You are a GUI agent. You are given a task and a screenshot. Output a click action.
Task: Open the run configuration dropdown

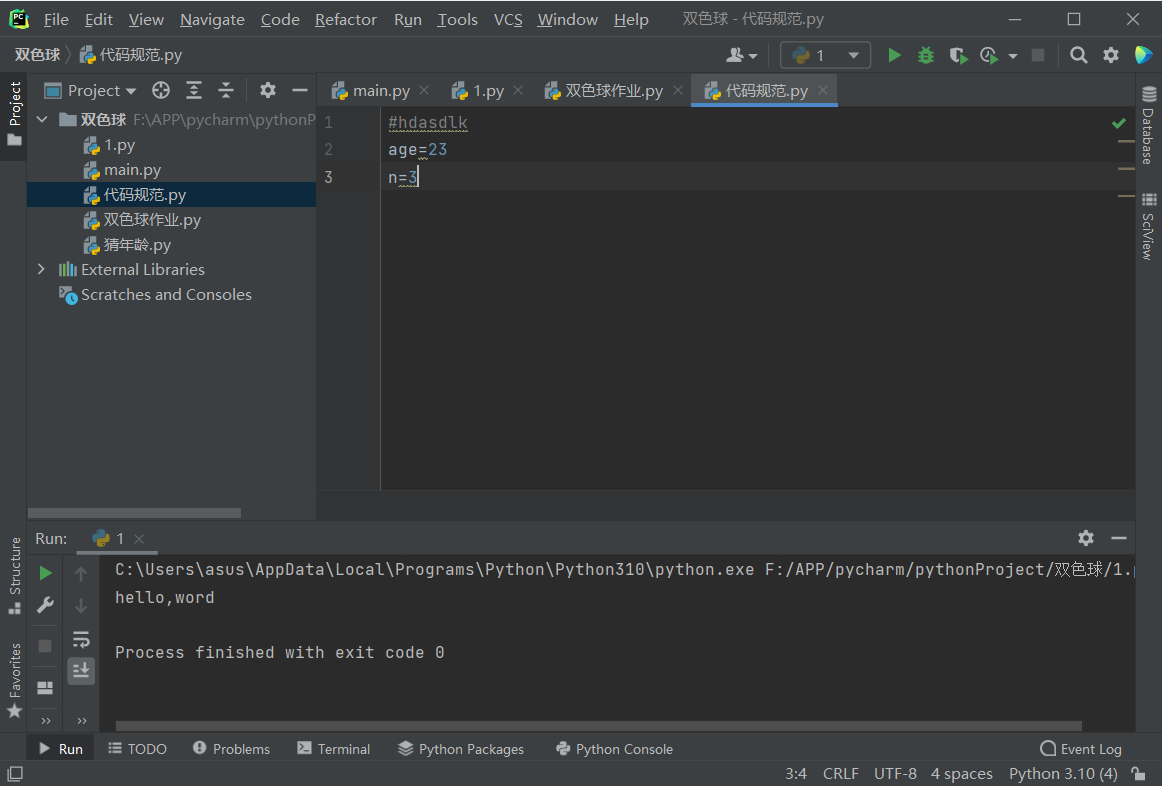(826, 56)
